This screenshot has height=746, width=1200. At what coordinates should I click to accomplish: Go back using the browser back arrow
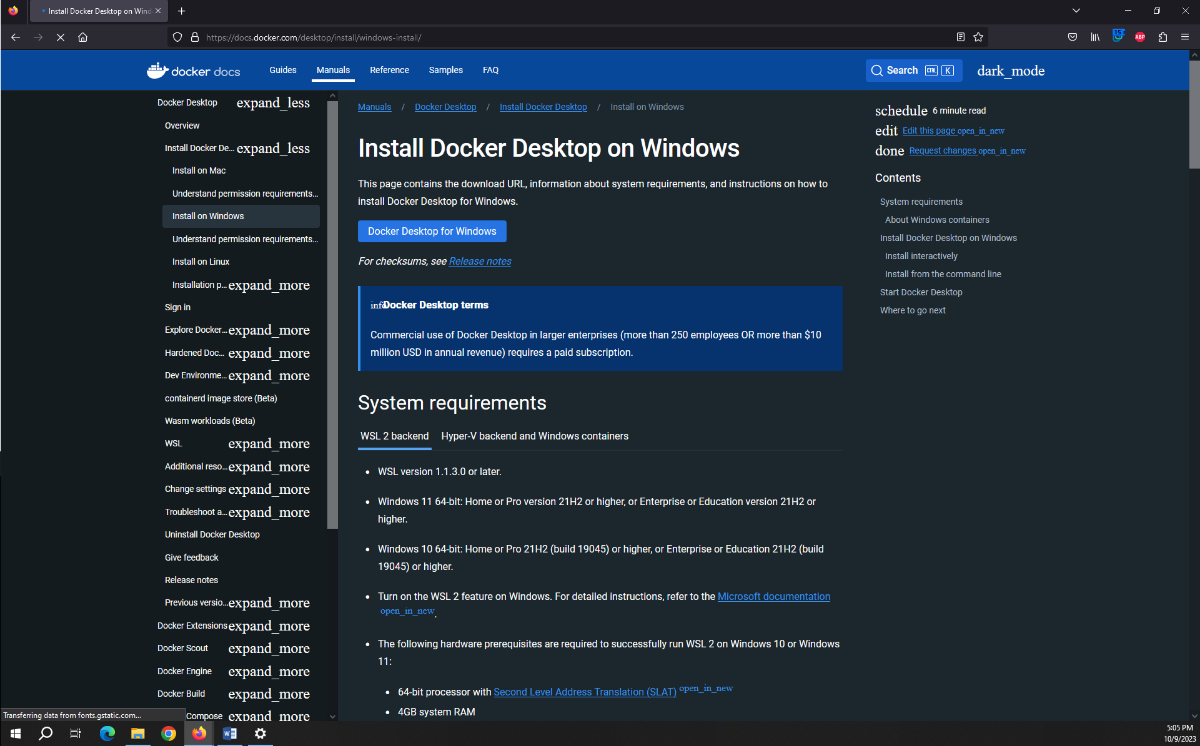15,37
